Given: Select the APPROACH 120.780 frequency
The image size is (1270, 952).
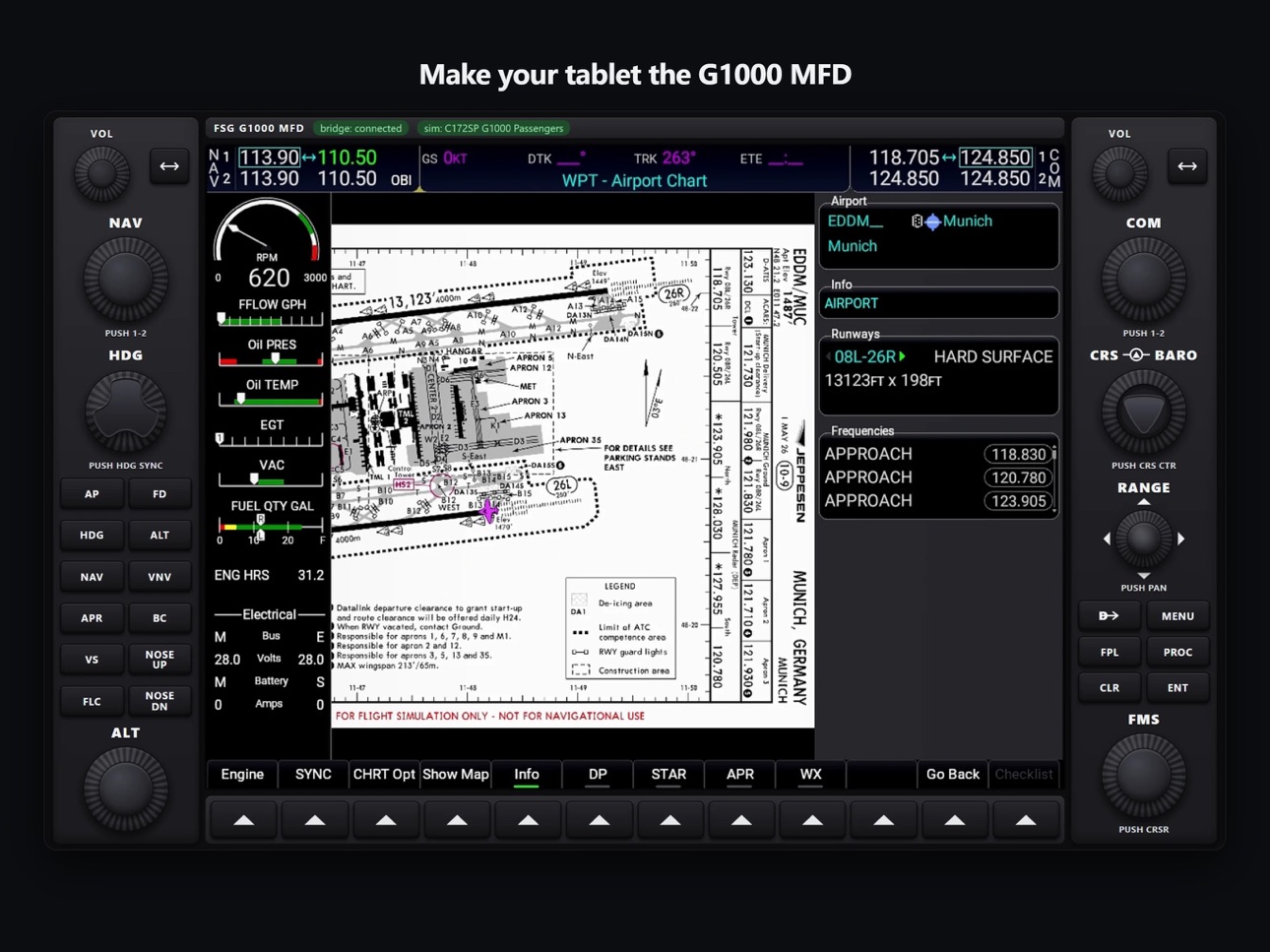Looking at the screenshot, I should pyautogui.click(x=937, y=477).
